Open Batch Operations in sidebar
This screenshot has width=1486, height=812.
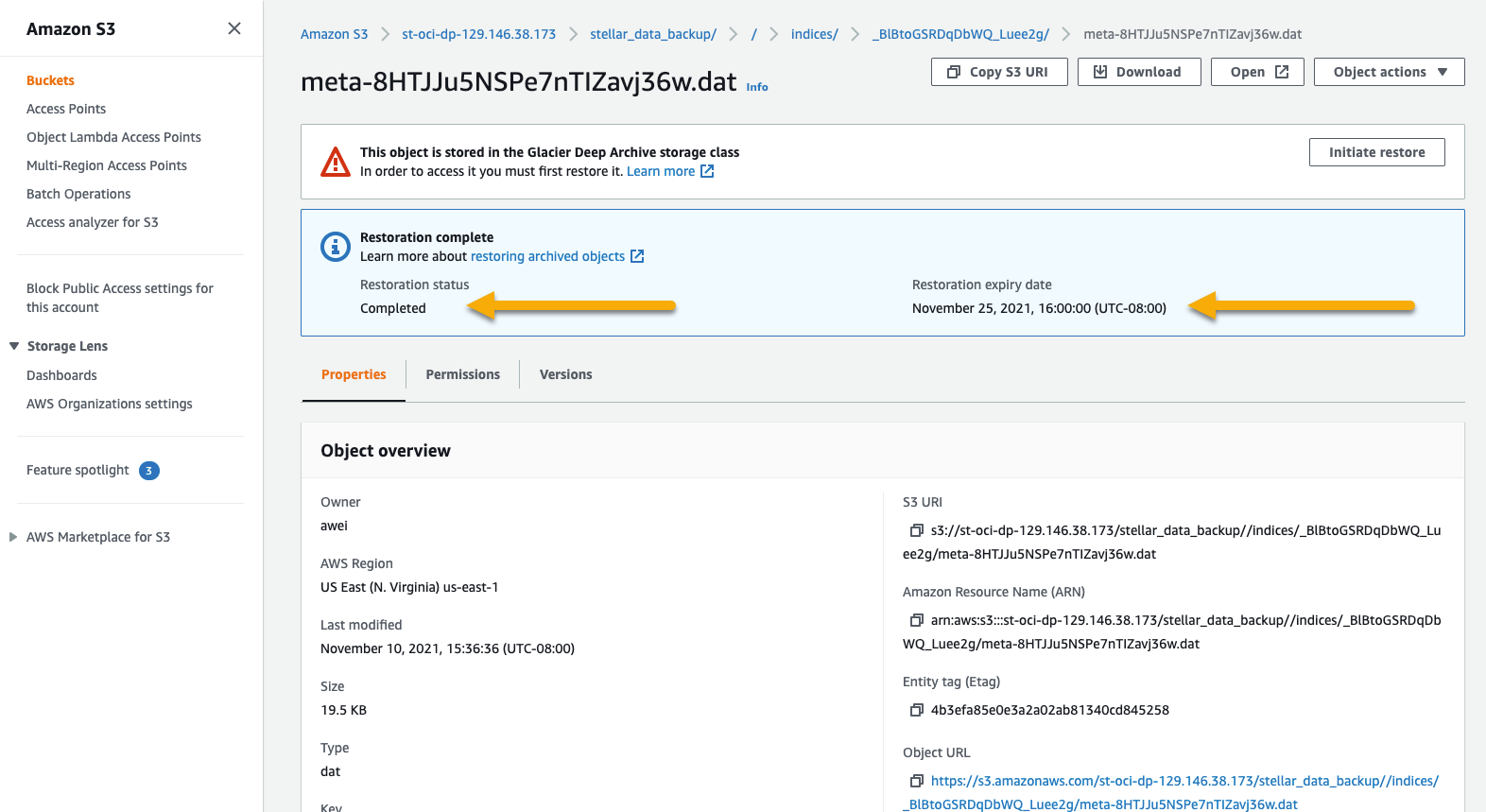coord(78,194)
